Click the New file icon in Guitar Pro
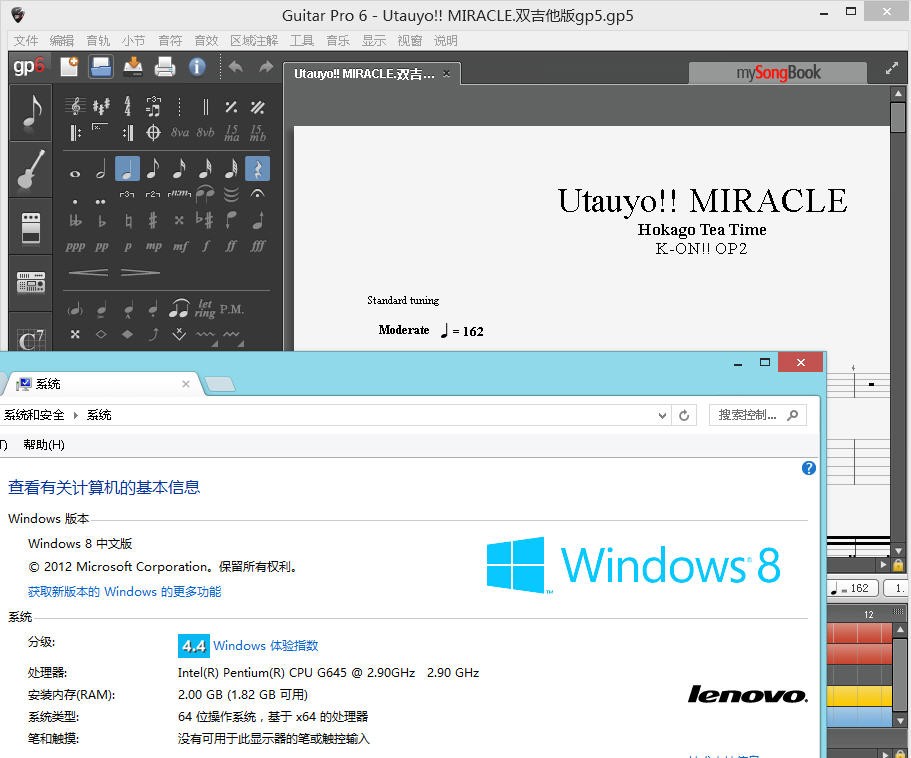The height and width of the screenshot is (758, 911). pos(69,67)
